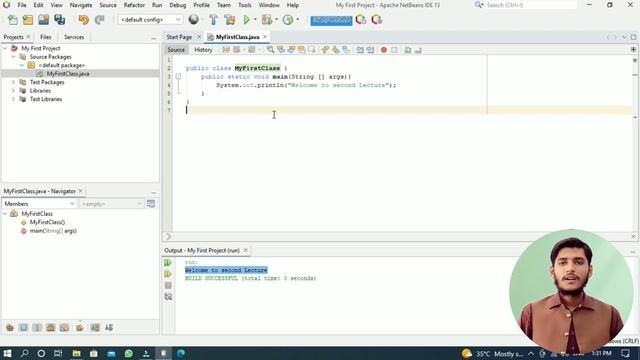Screen dimensions: 640x360
Task: Click the Stop icon in Output sidebar
Action: click(x=168, y=285)
